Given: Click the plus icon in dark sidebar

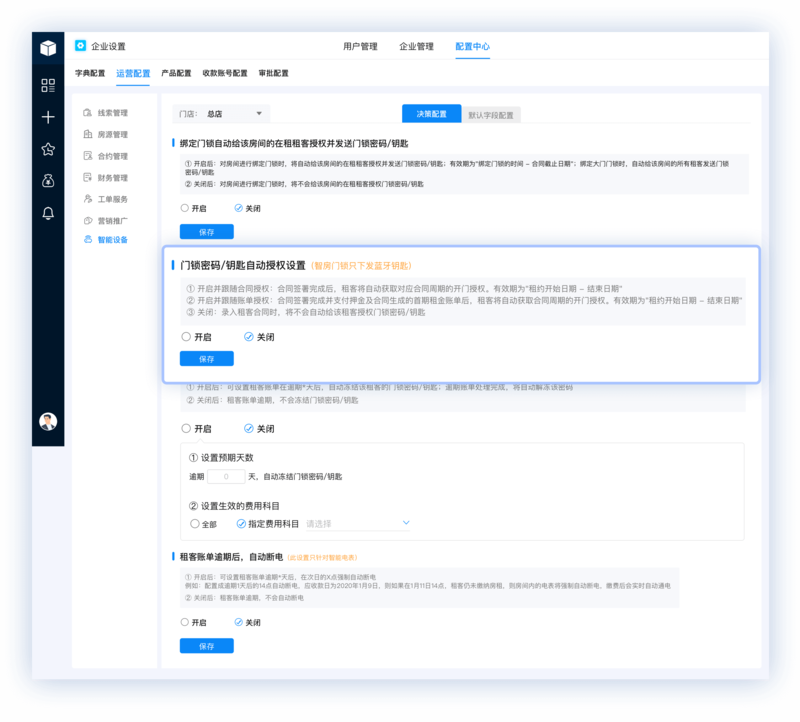Looking at the screenshot, I should tap(48, 117).
